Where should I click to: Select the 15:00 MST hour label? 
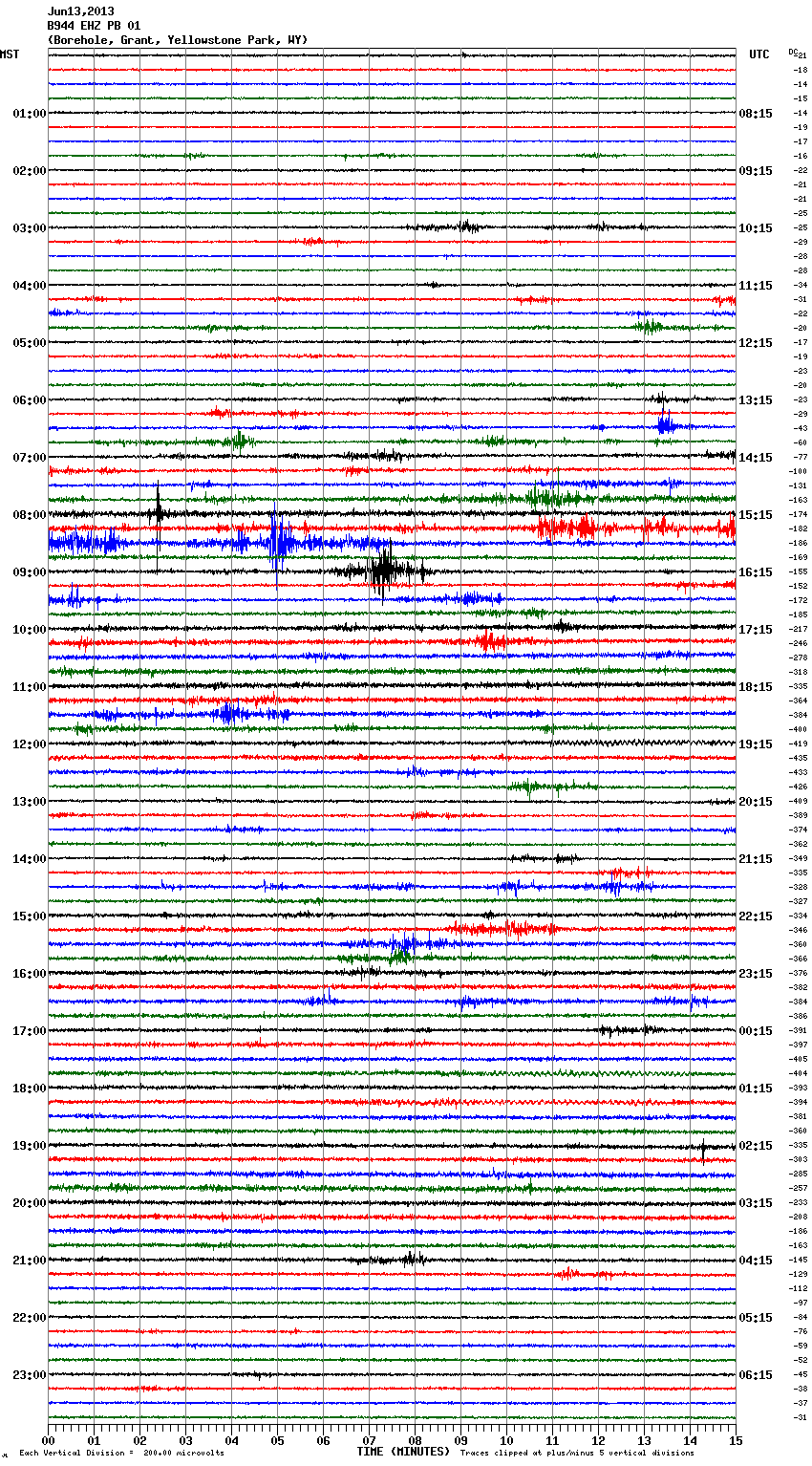(x=29, y=916)
